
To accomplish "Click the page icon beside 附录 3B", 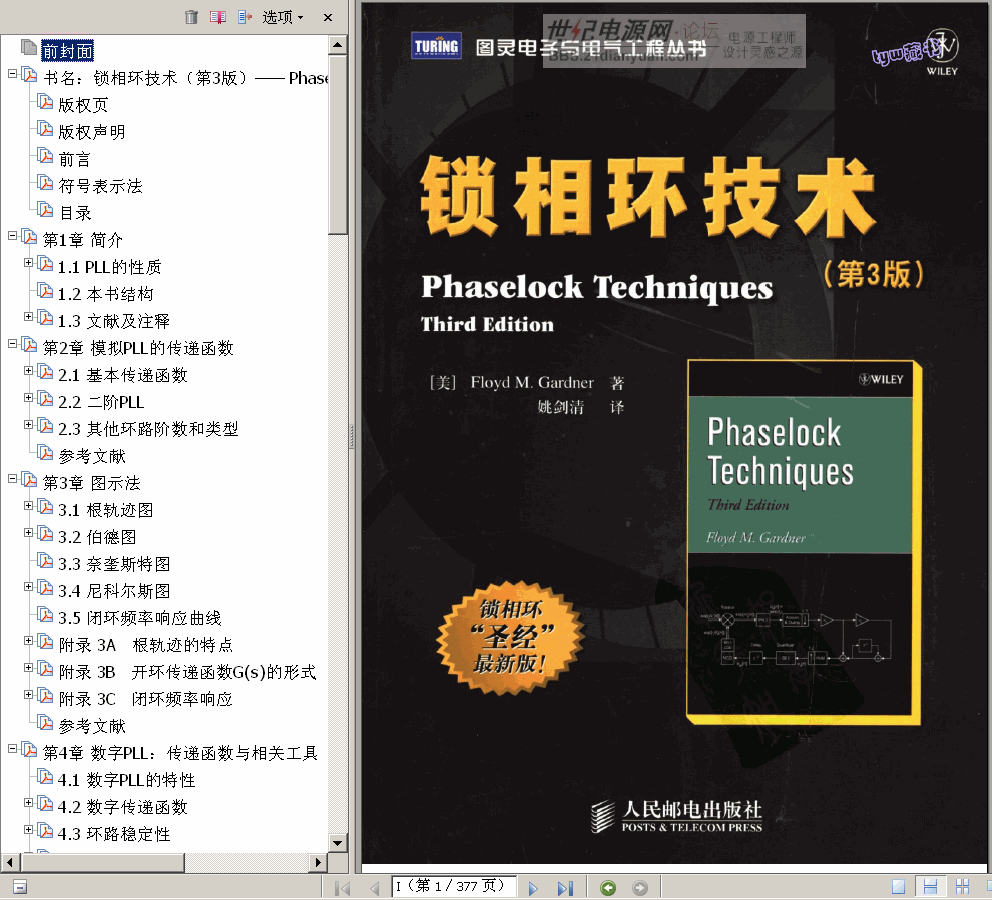I will pos(45,668).
